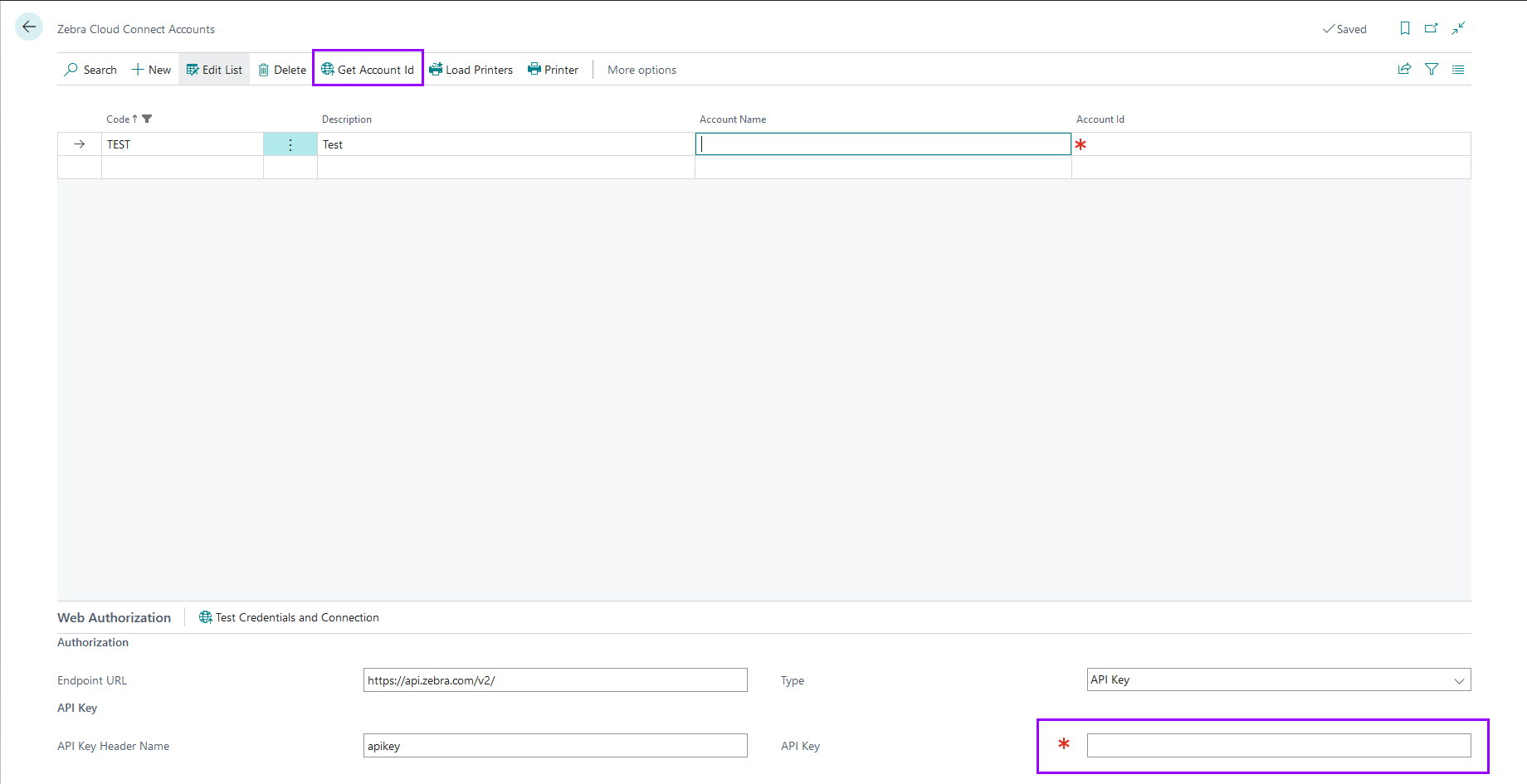Screen dimensions: 1527x784
Task: Change list view layout icon
Action: click(1458, 69)
